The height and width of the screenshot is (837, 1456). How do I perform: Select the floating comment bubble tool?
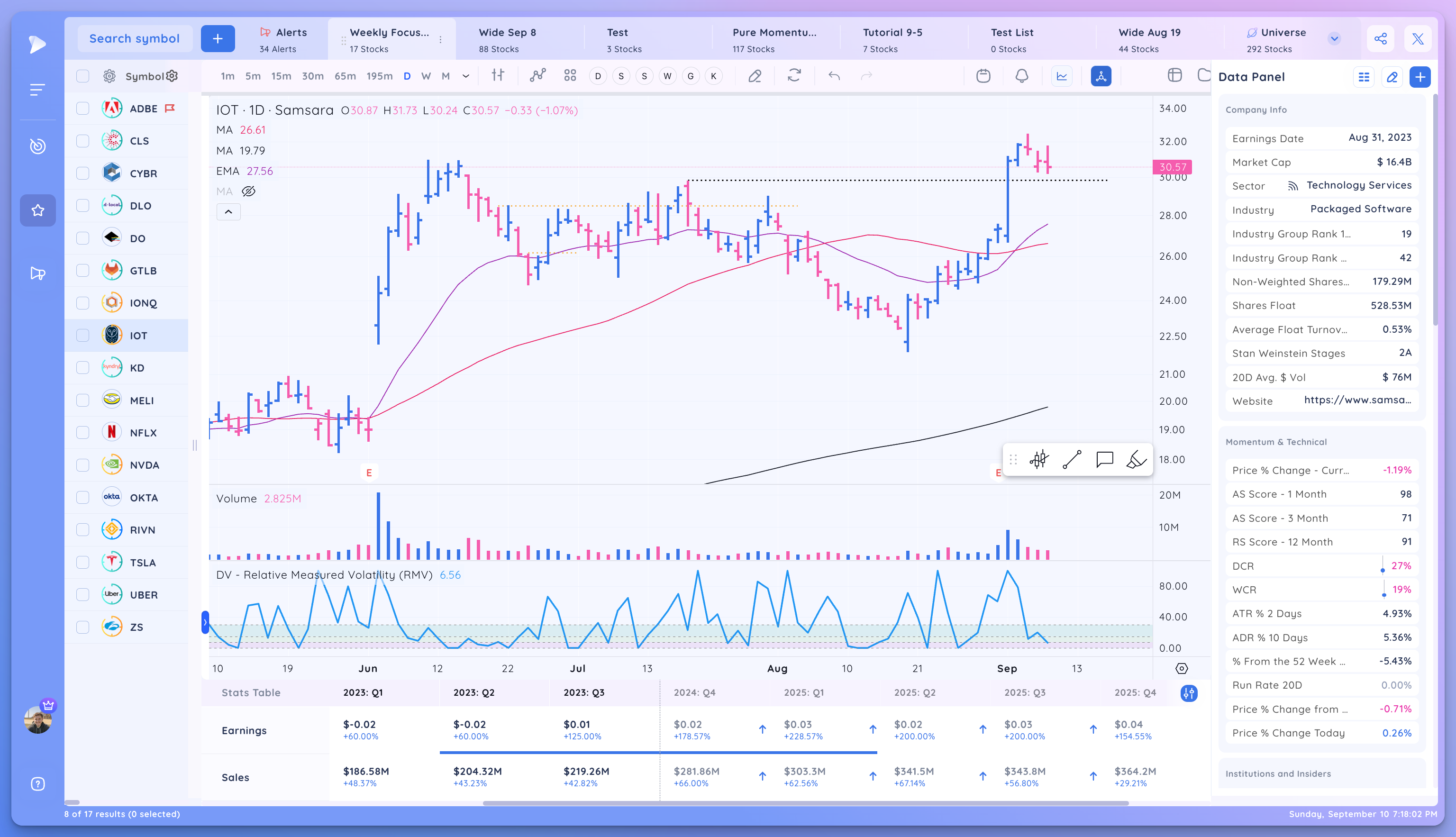(x=1104, y=459)
